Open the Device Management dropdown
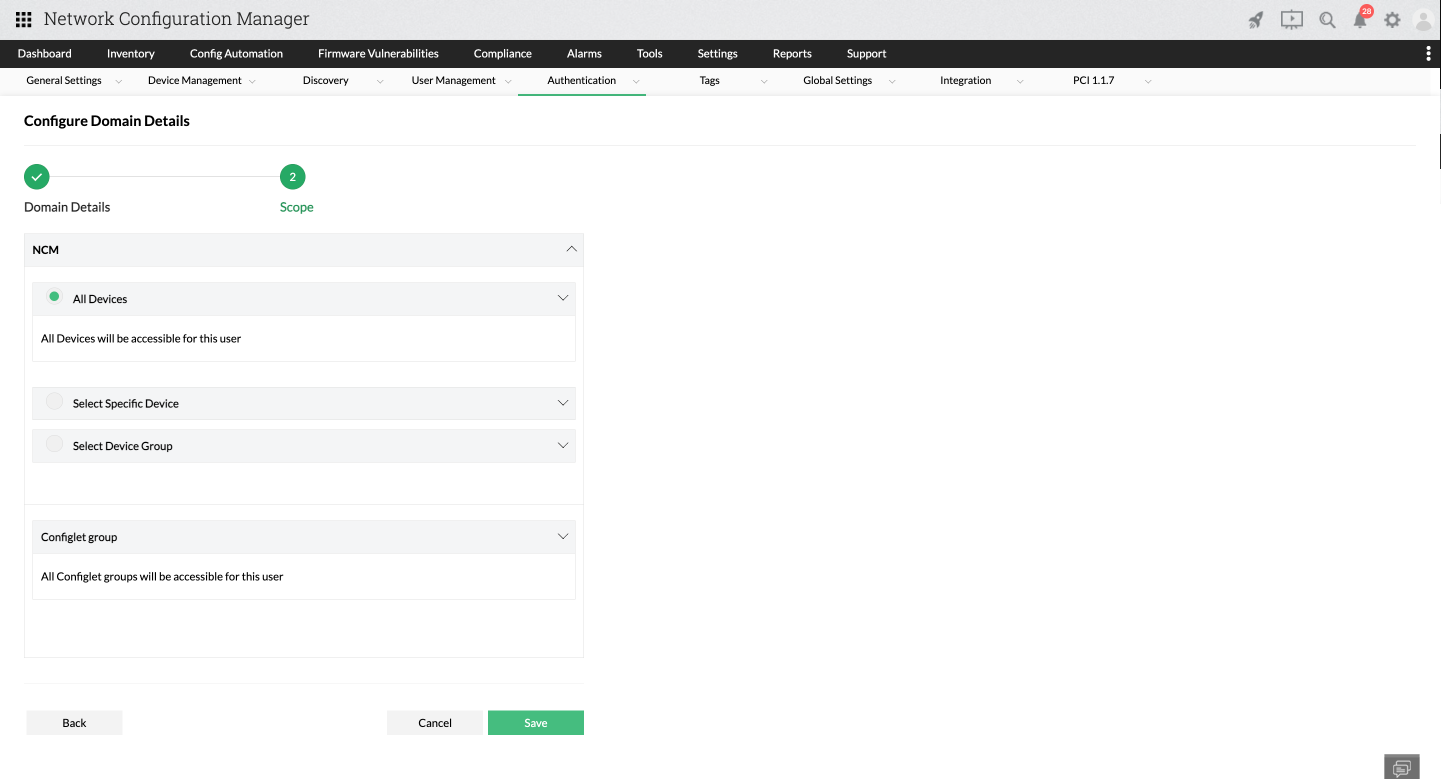This screenshot has height=779, width=1441. (x=193, y=80)
